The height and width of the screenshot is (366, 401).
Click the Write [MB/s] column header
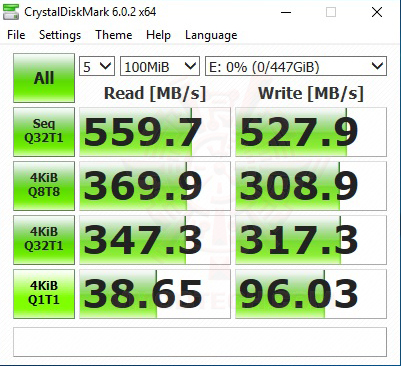[311, 94]
